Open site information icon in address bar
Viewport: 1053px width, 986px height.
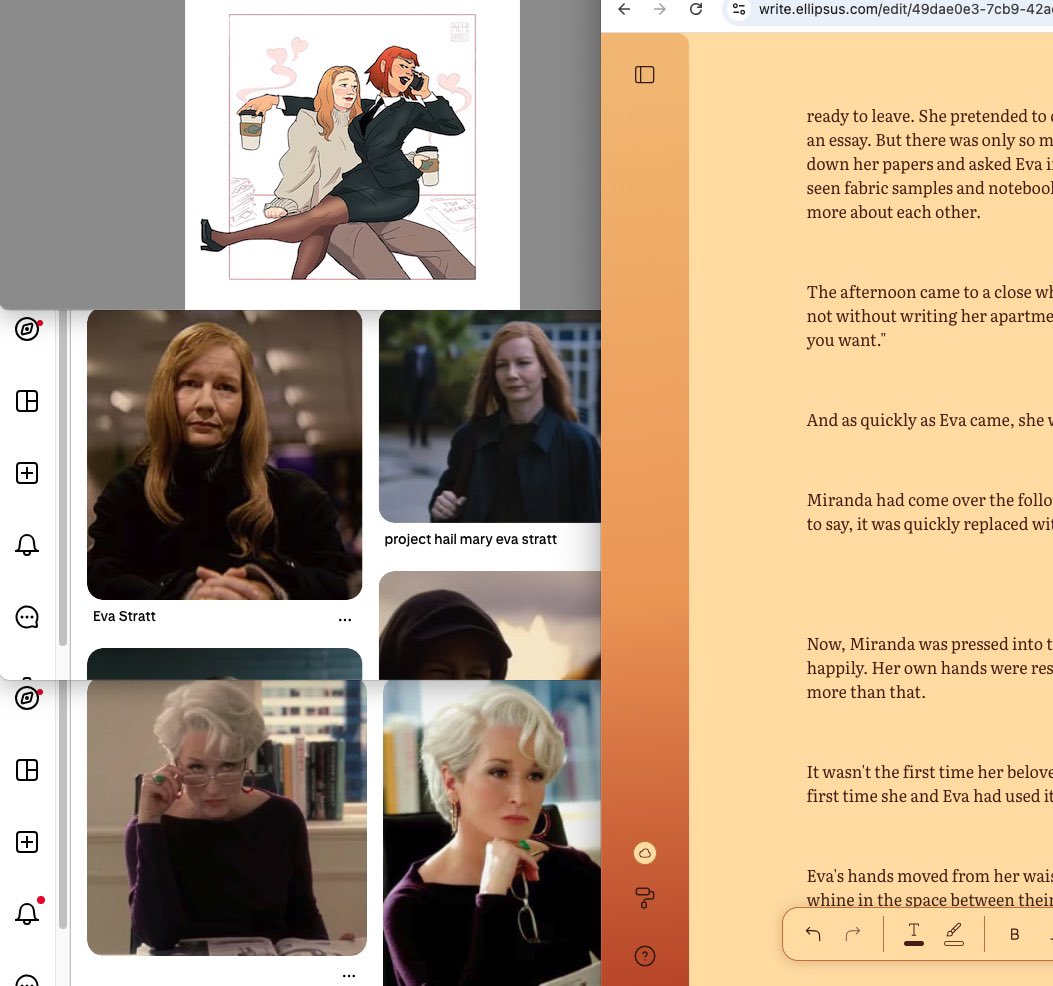tap(739, 9)
